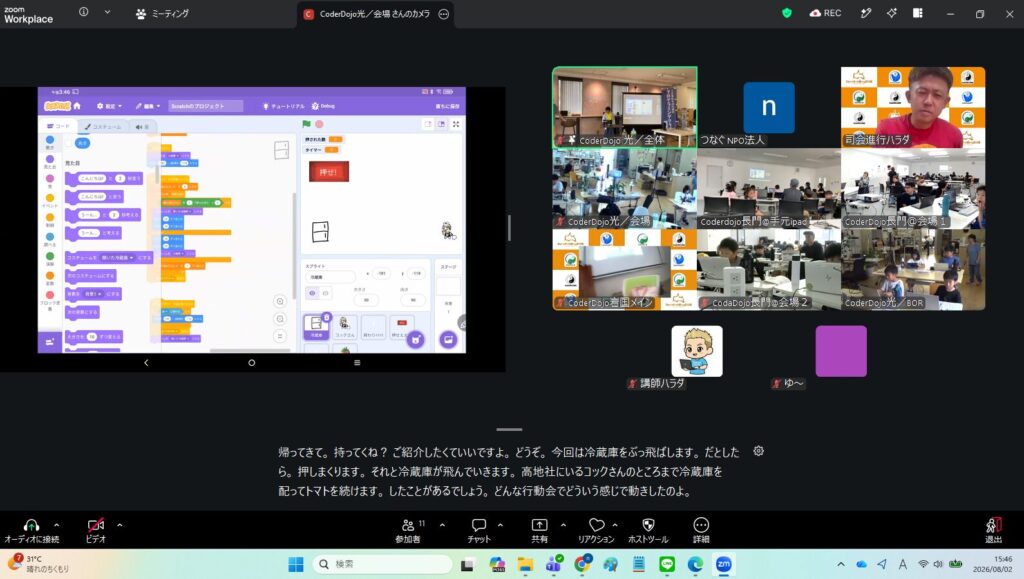Click the red stop button in Scratch
1024x579 pixels.
pos(319,124)
